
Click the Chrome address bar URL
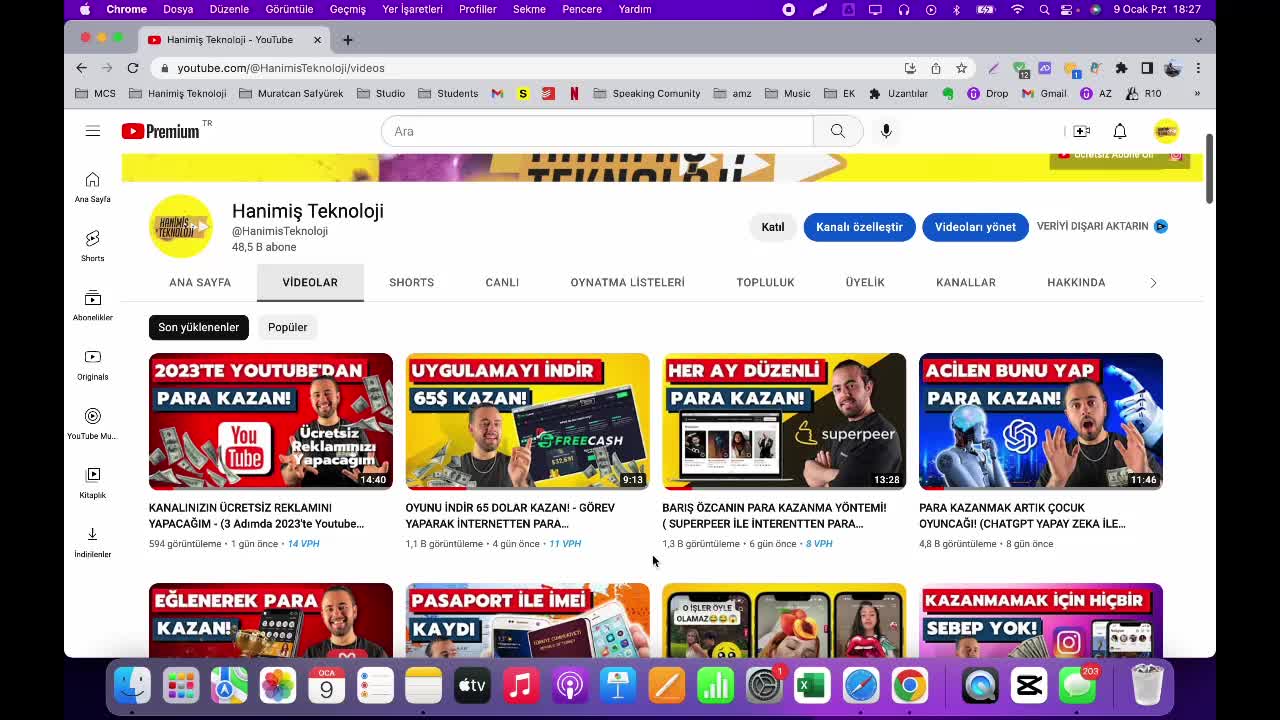point(281,68)
